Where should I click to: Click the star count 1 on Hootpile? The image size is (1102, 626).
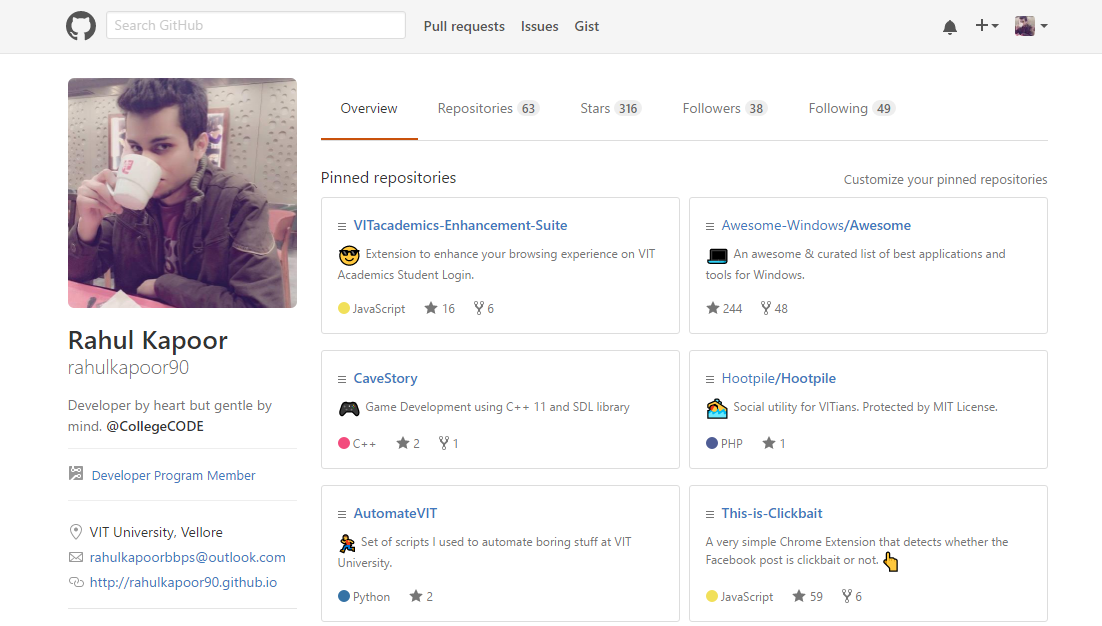(774, 443)
